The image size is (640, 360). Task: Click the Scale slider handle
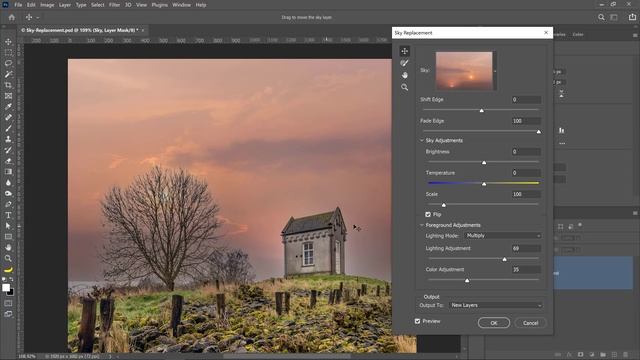click(x=444, y=205)
